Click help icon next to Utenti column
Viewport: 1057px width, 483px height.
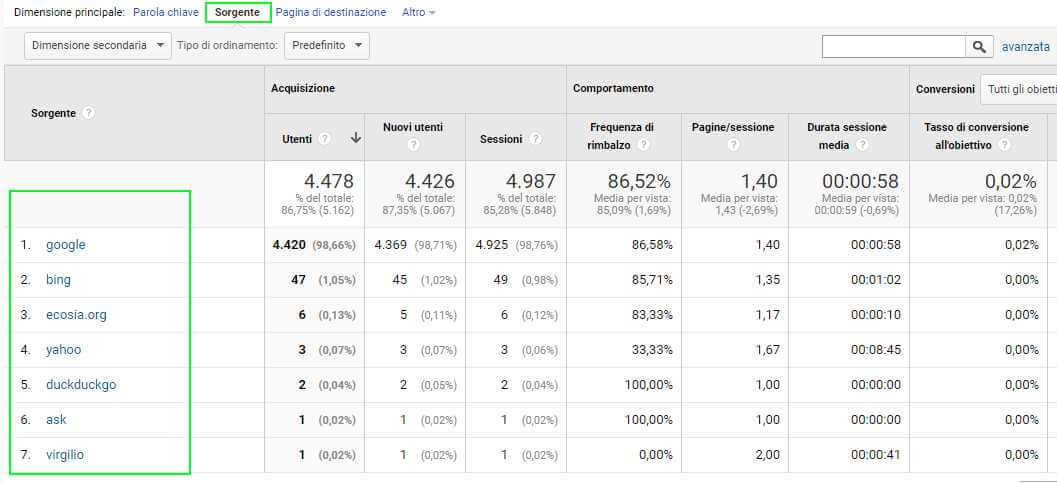pyautogui.click(x=325, y=139)
